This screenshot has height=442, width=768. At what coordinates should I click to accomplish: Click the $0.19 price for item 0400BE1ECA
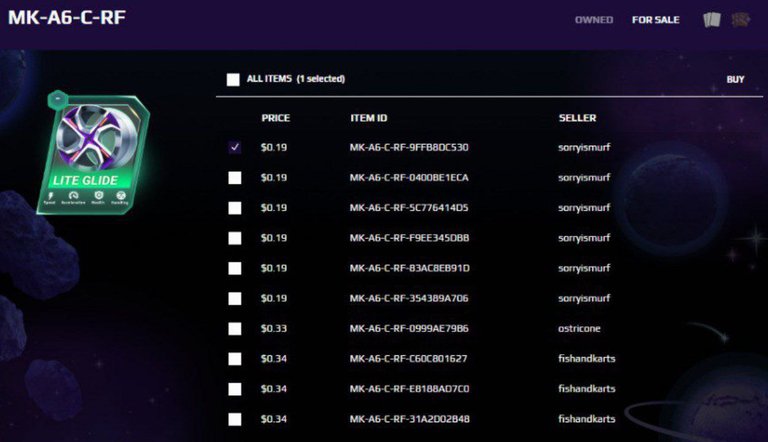pos(274,177)
